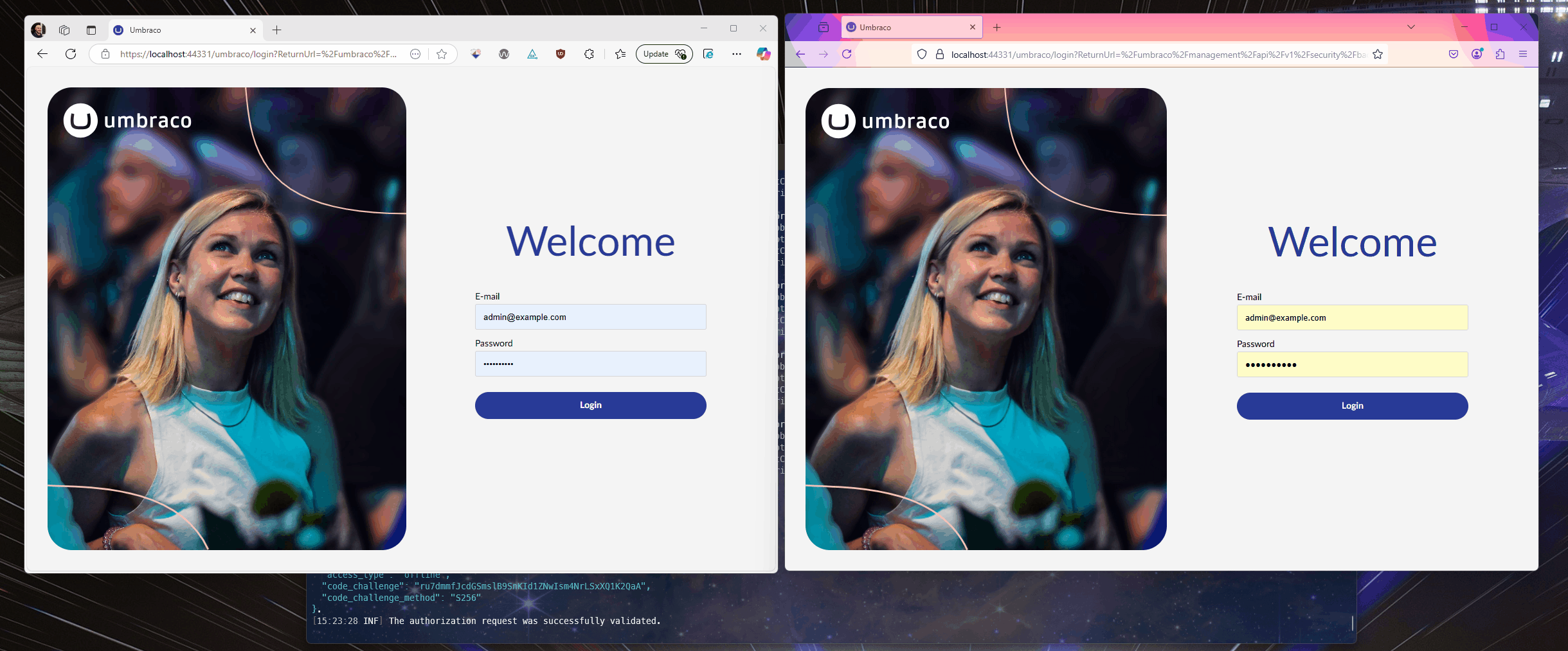Click the Login button in Firefox window
This screenshot has width=1568, height=651.
point(1353,406)
